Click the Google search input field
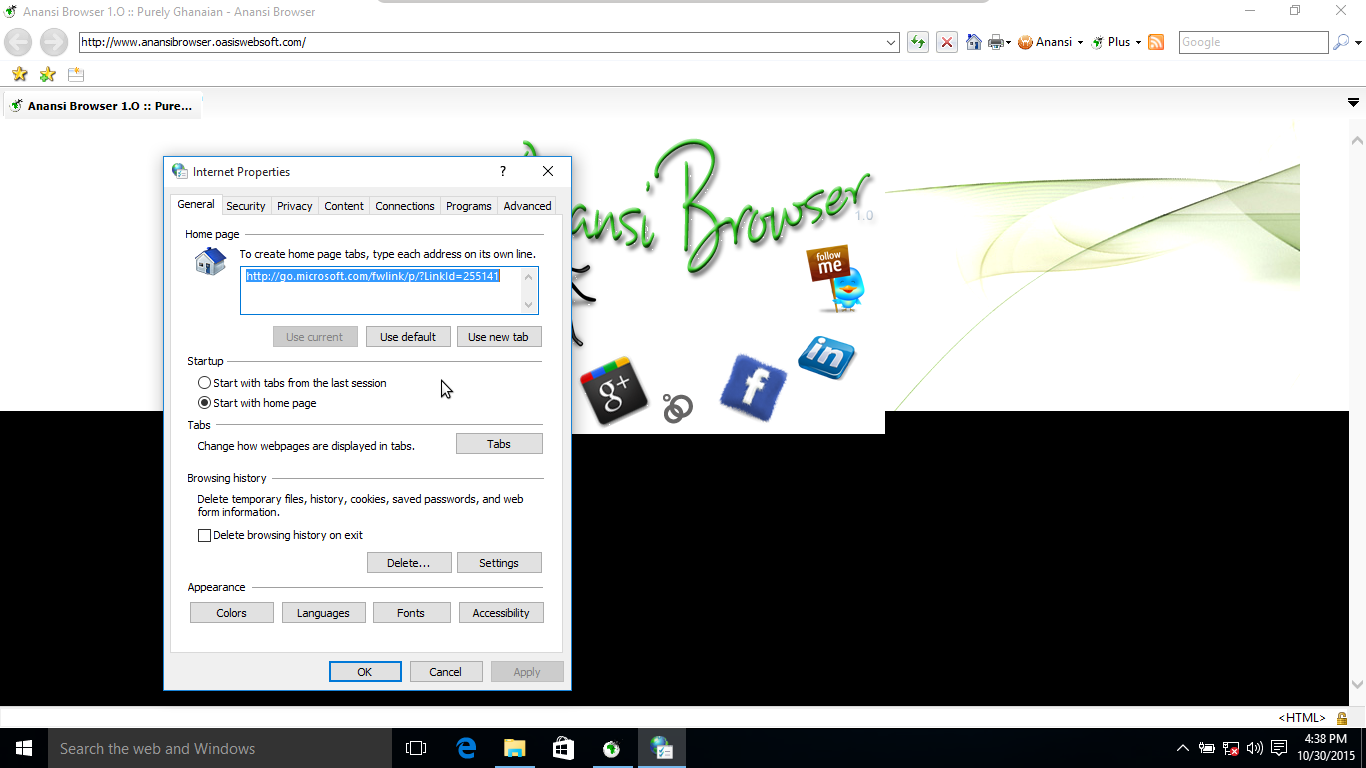 point(1253,42)
